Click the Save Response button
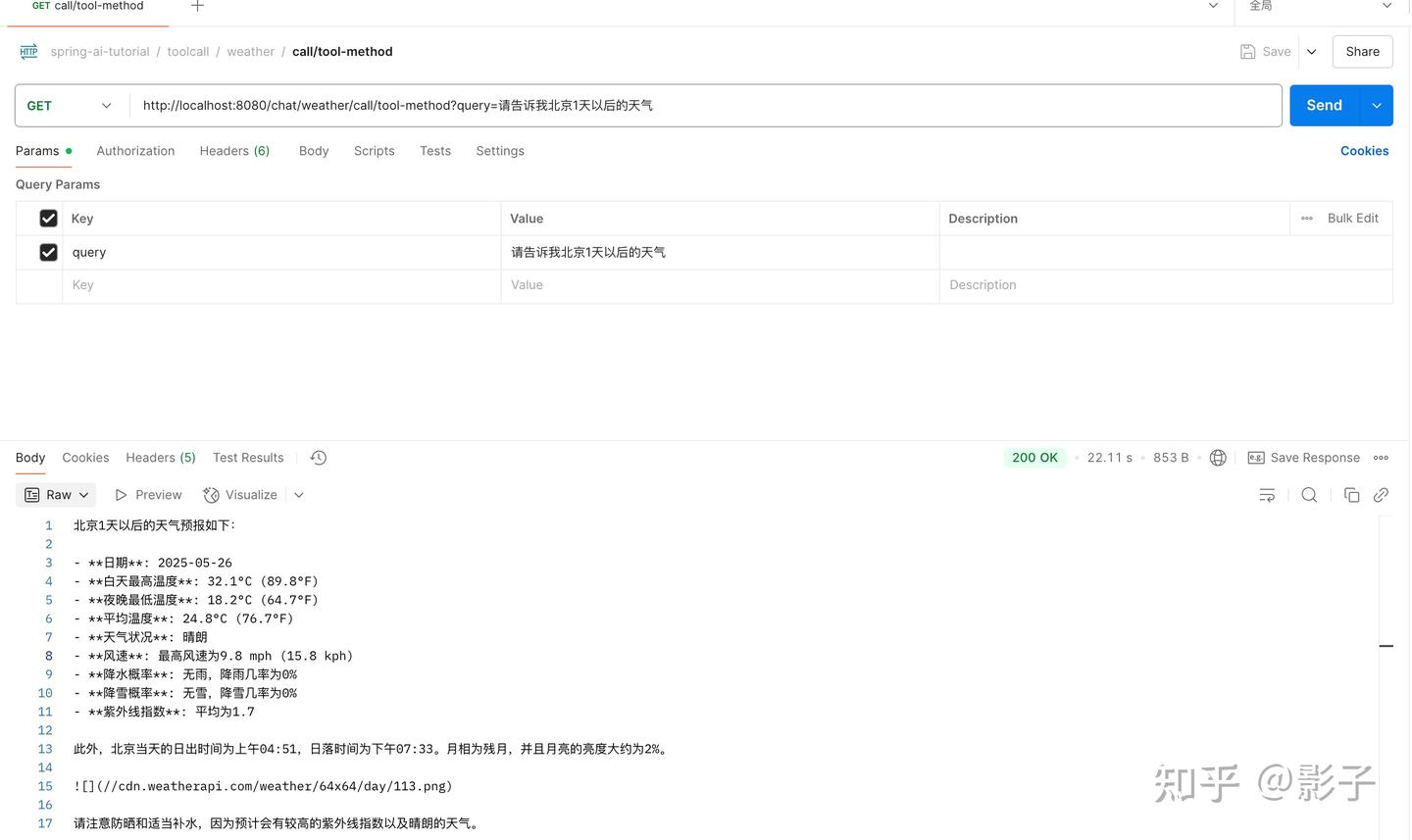The height and width of the screenshot is (840, 1412). (1304, 457)
